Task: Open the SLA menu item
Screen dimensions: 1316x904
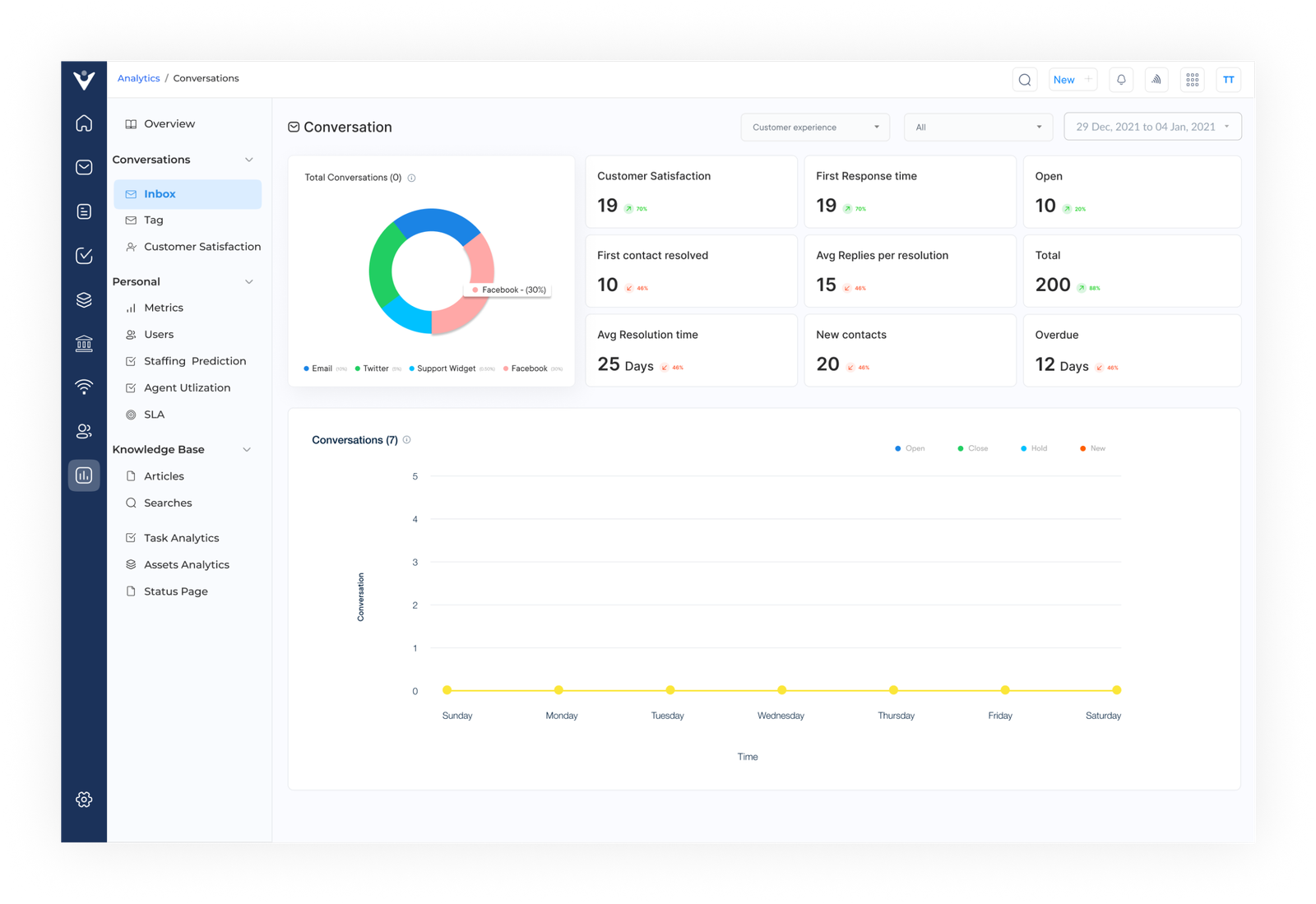Action: [145, 415]
